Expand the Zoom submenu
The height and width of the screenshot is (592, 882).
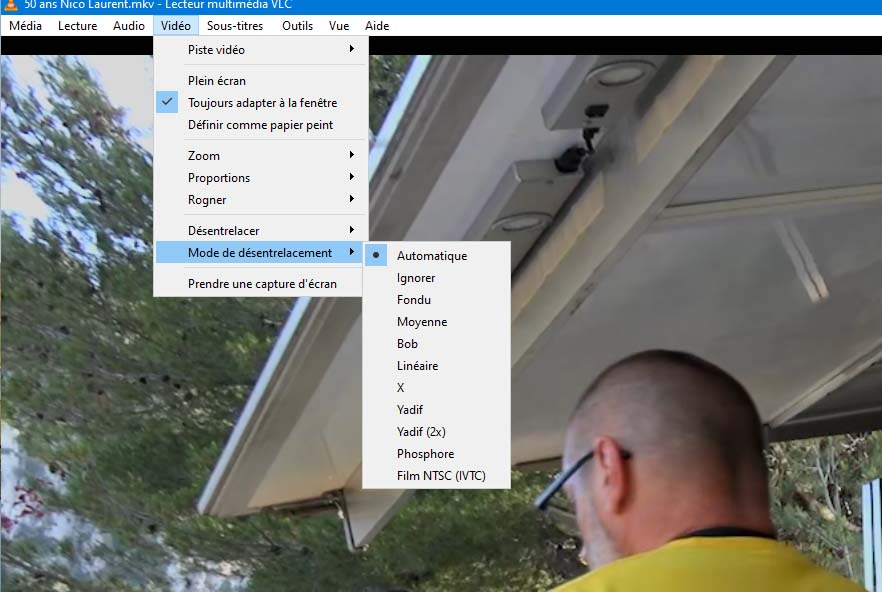(x=261, y=155)
